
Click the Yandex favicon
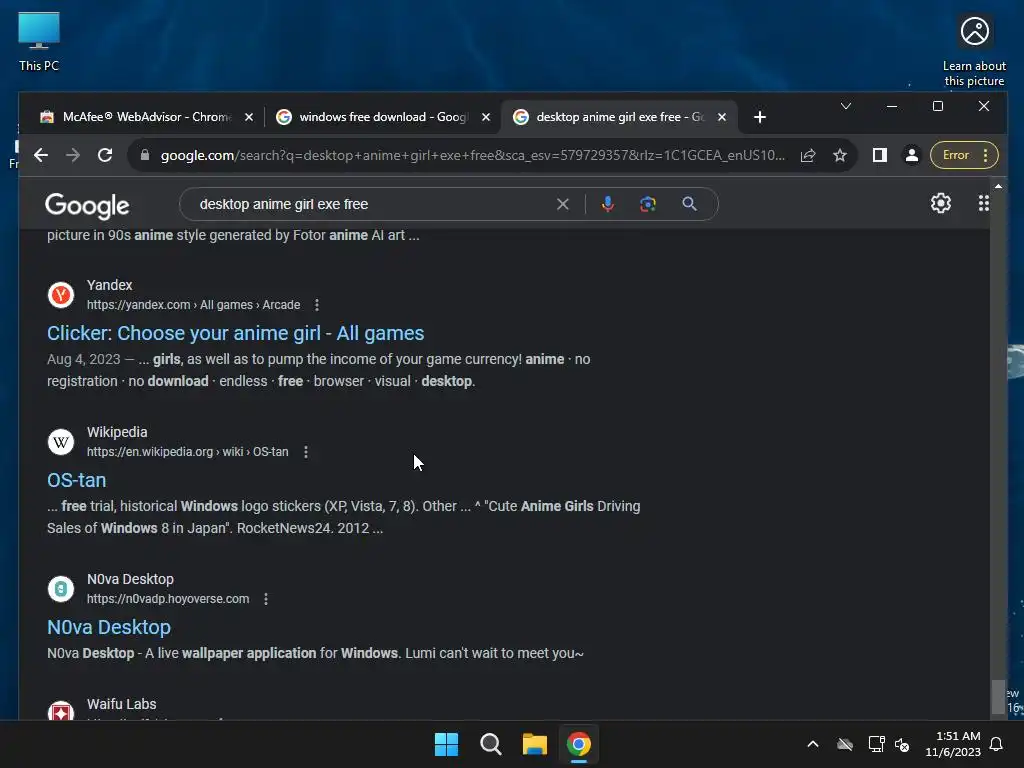[61, 295]
